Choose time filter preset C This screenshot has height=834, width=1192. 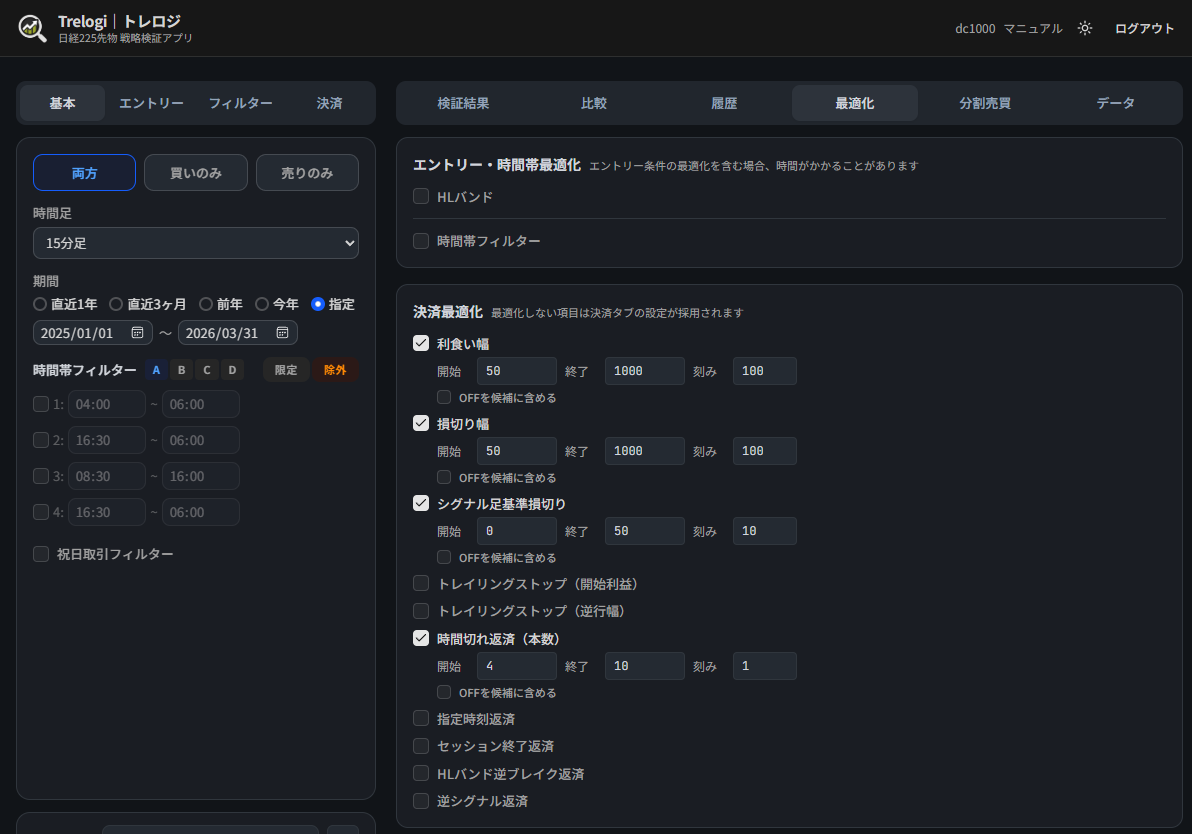(207, 370)
